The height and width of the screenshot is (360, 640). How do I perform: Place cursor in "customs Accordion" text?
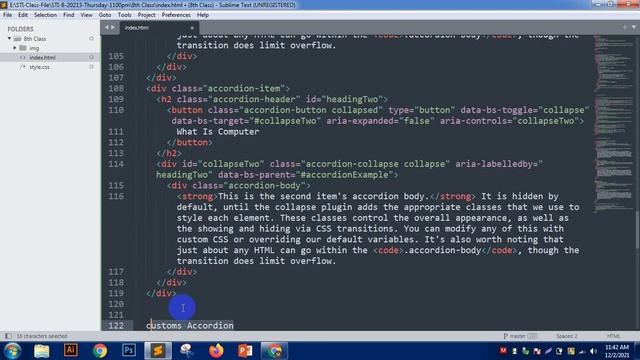tap(190, 326)
